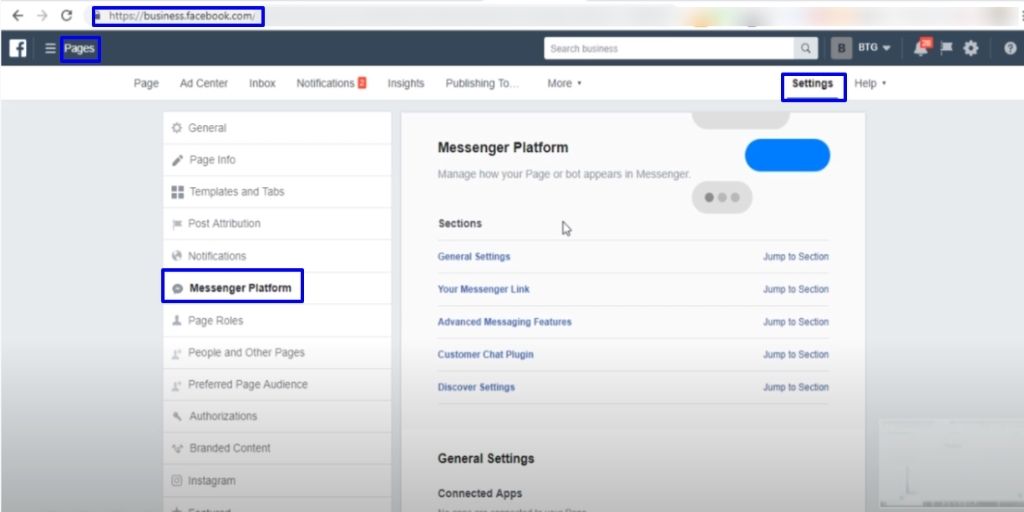Click the question mark help icon
This screenshot has width=1024, height=512.
click(x=1010, y=48)
